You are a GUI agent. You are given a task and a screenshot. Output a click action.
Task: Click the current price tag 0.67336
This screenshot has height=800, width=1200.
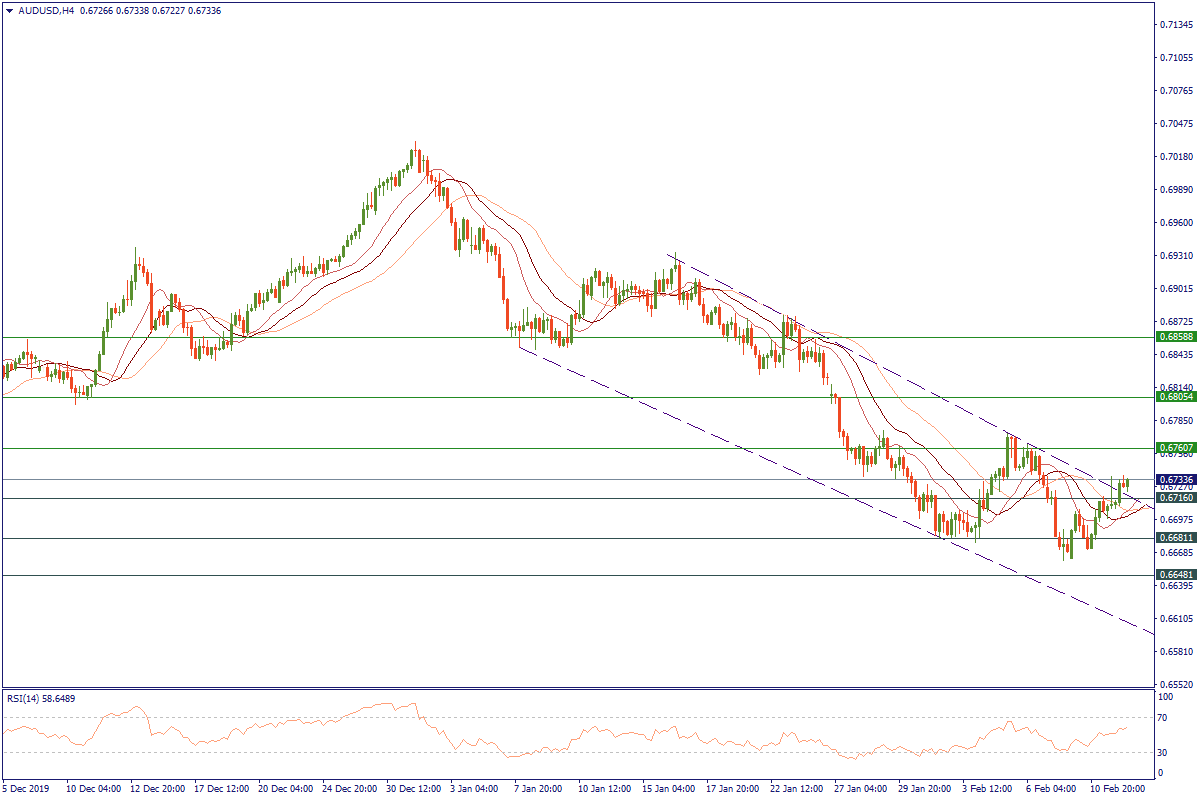tap(1177, 479)
